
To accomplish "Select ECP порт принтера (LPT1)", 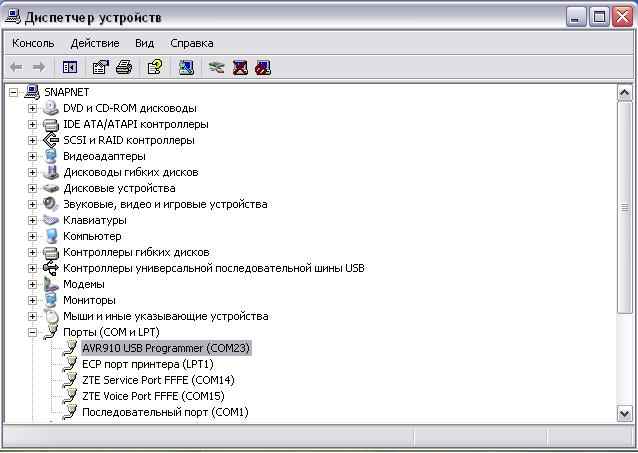I will point(148,364).
